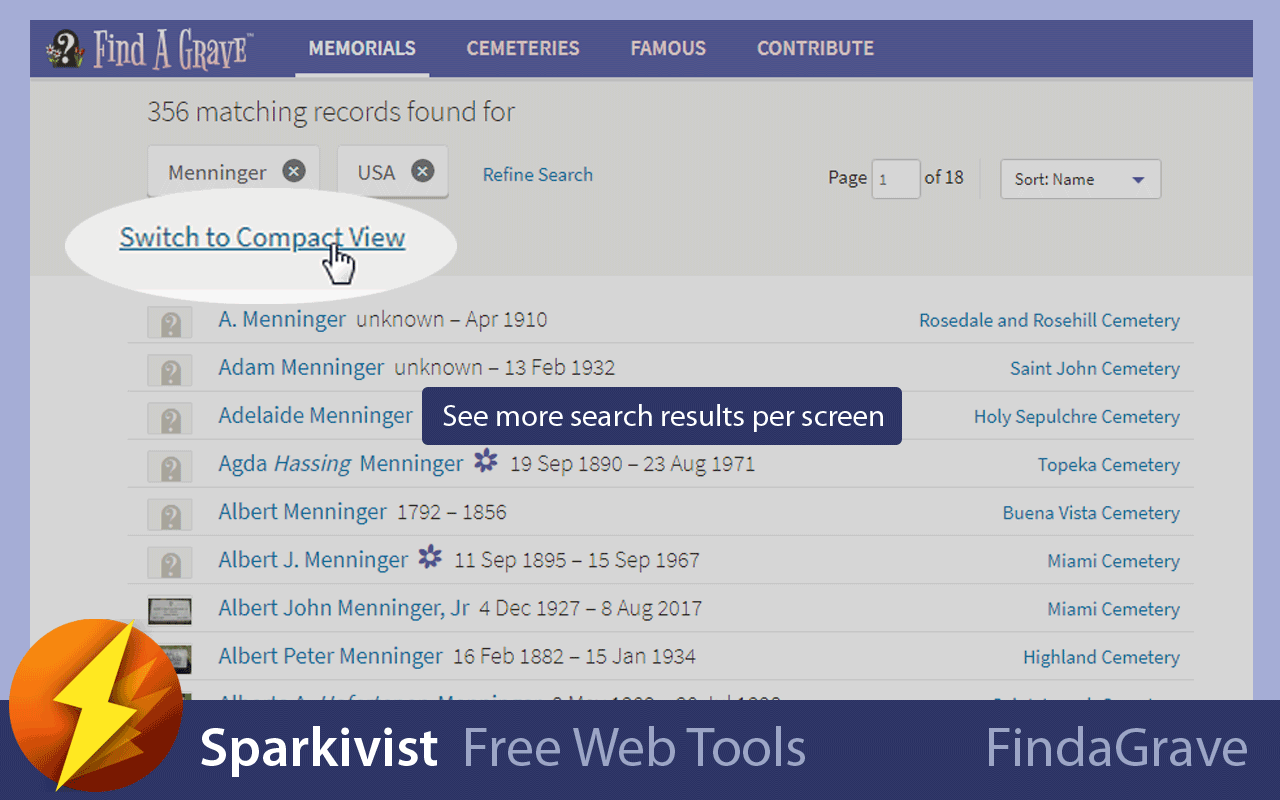Open Miami Cemetery link for Albert J. Menninger
The width and height of the screenshot is (1280, 800).
(1113, 561)
